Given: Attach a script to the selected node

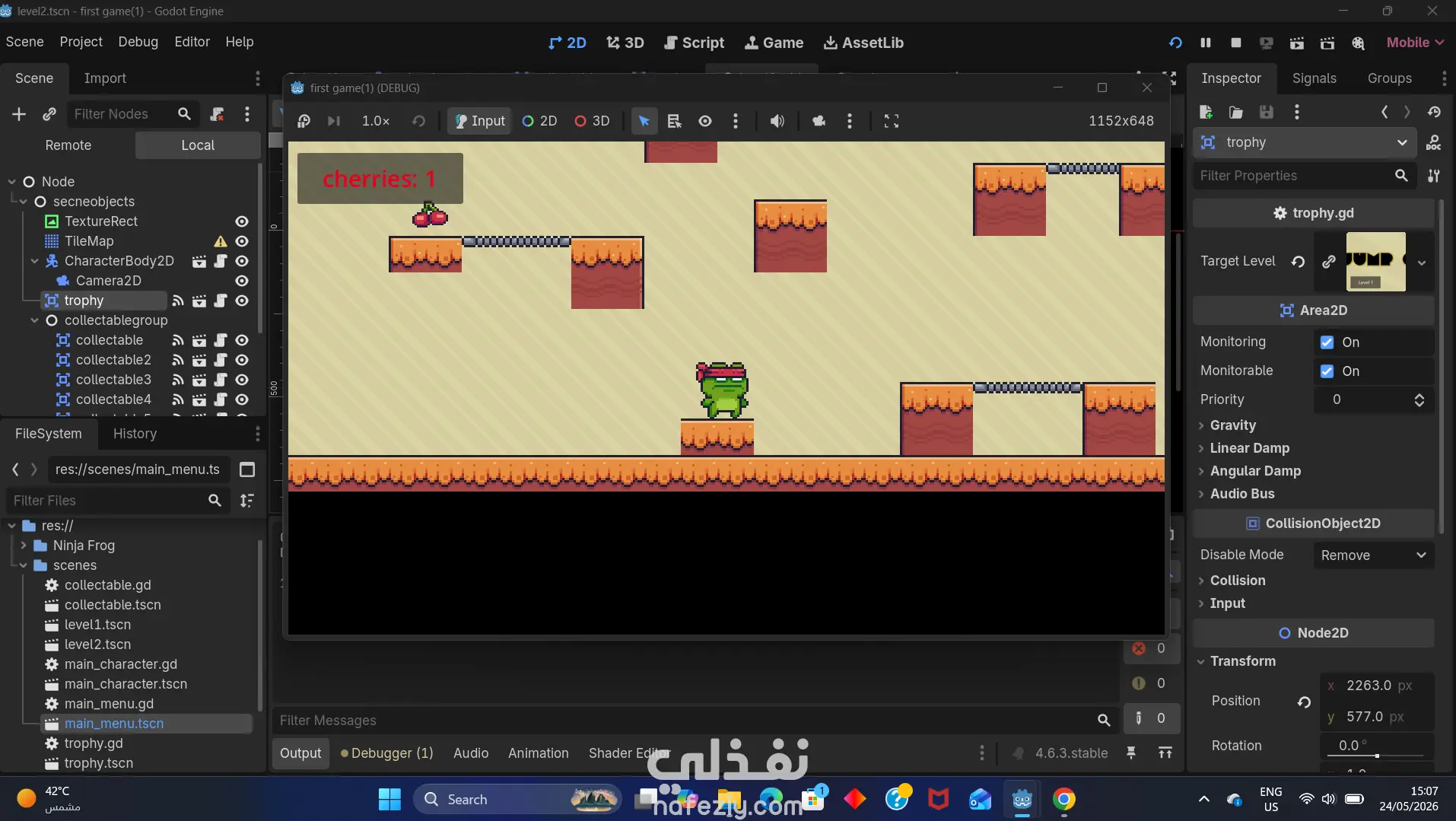Looking at the screenshot, I should pyautogui.click(x=217, y=114).
